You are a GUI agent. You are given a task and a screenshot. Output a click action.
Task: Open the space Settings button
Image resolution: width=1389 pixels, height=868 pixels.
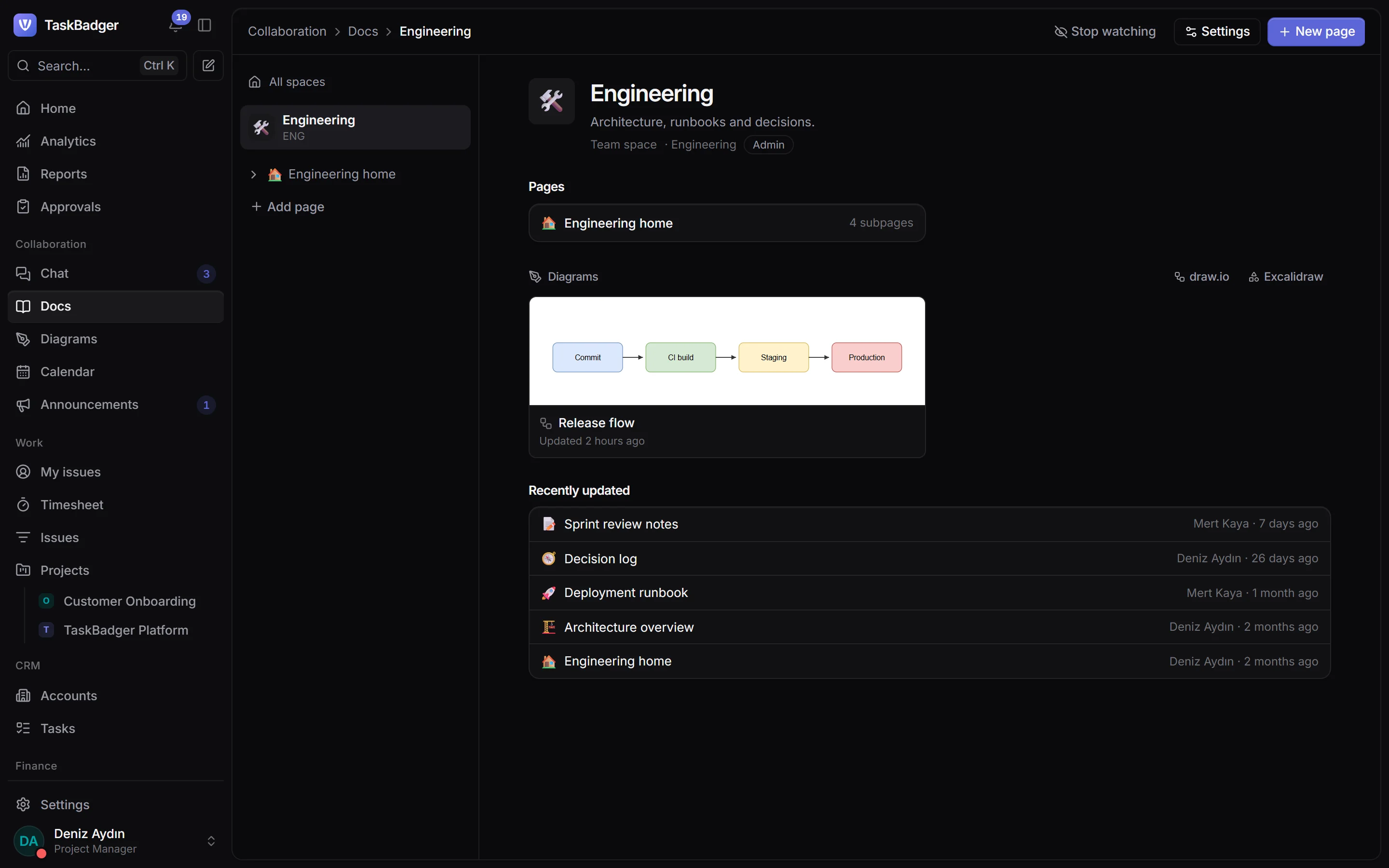click(1217, 31)
